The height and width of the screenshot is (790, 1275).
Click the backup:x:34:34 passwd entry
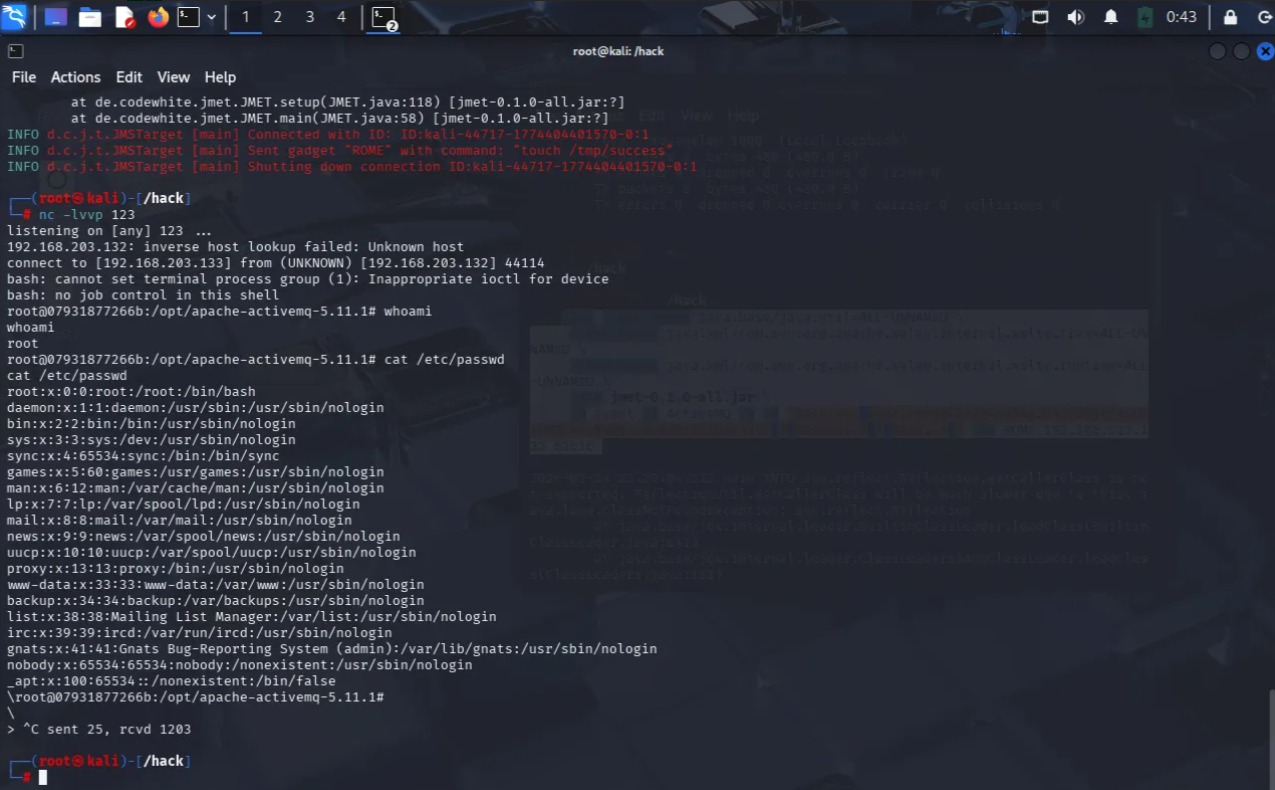pos(215,600)
